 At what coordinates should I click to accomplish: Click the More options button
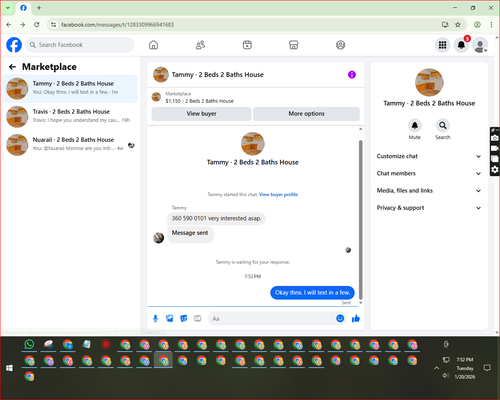[306, 114]
